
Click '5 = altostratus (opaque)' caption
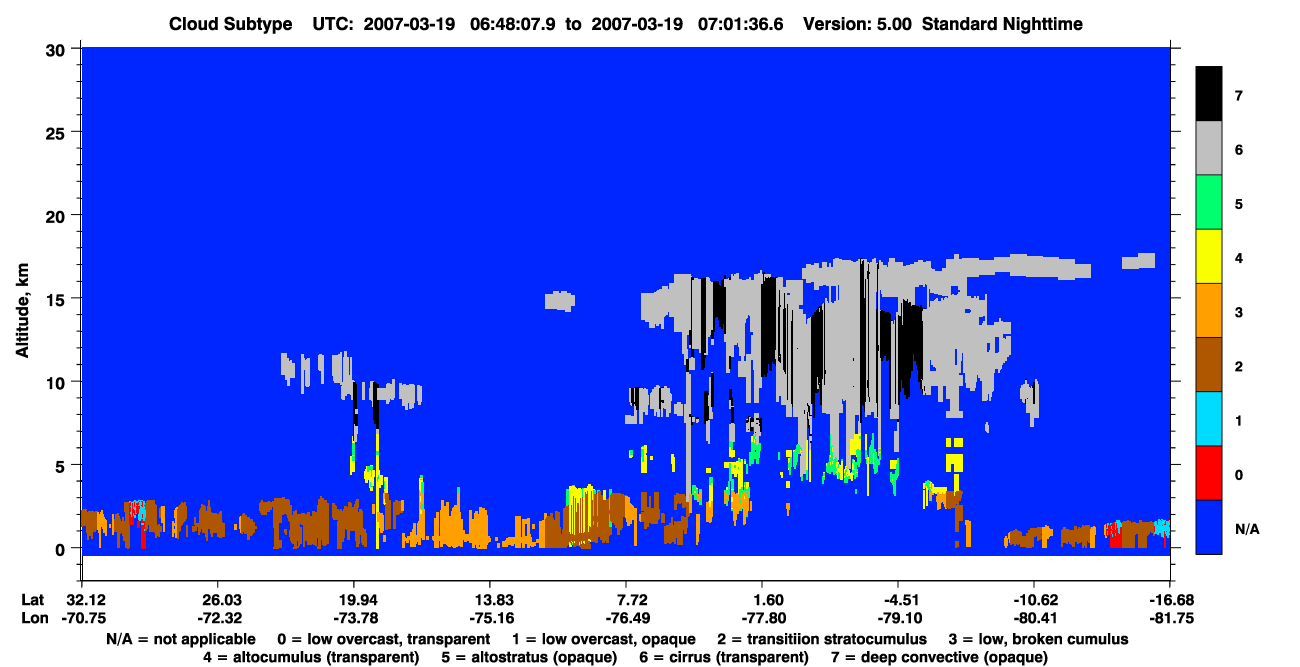[x=530, y=657]
